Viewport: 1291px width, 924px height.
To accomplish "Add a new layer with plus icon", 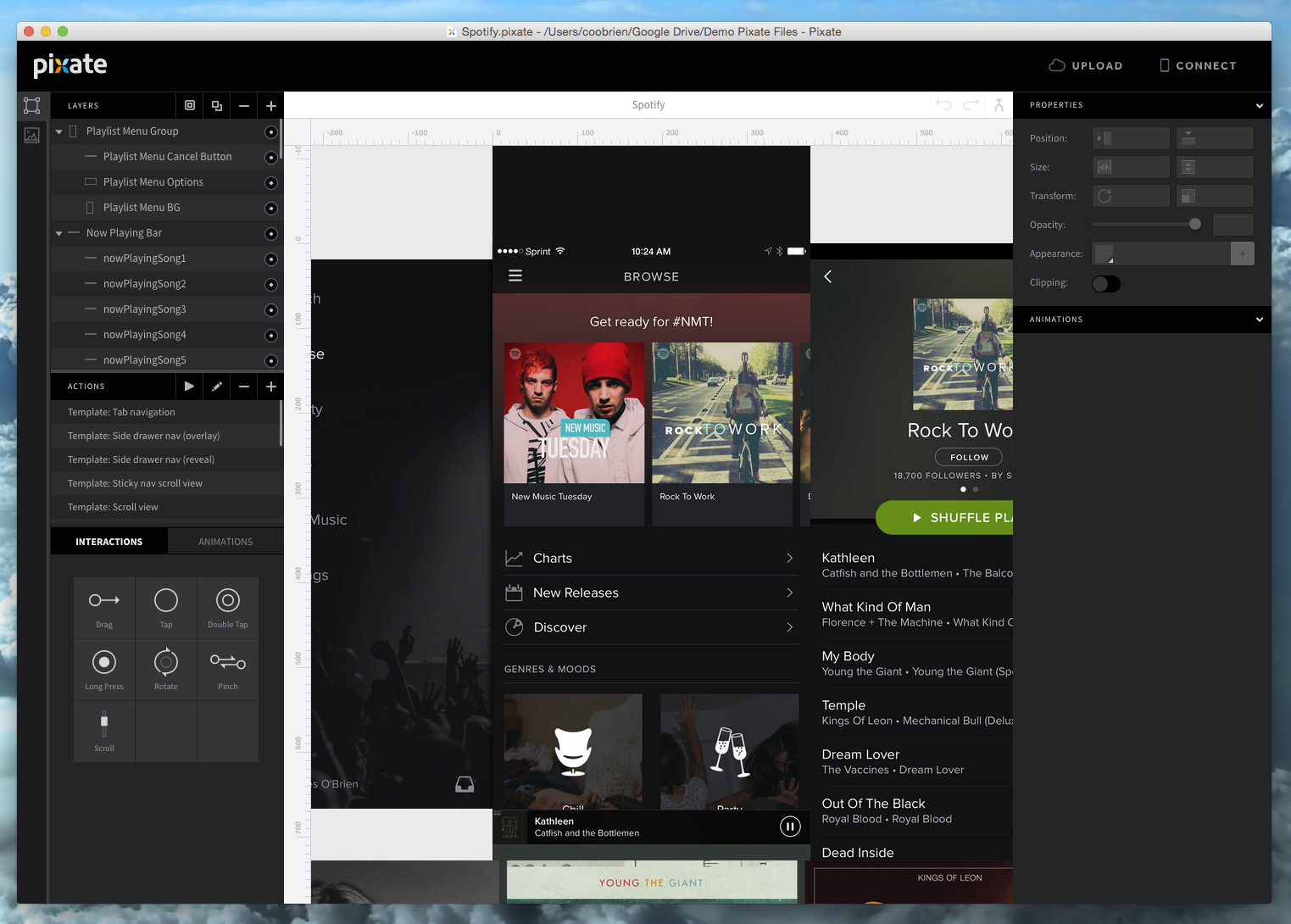I will 271,106.
